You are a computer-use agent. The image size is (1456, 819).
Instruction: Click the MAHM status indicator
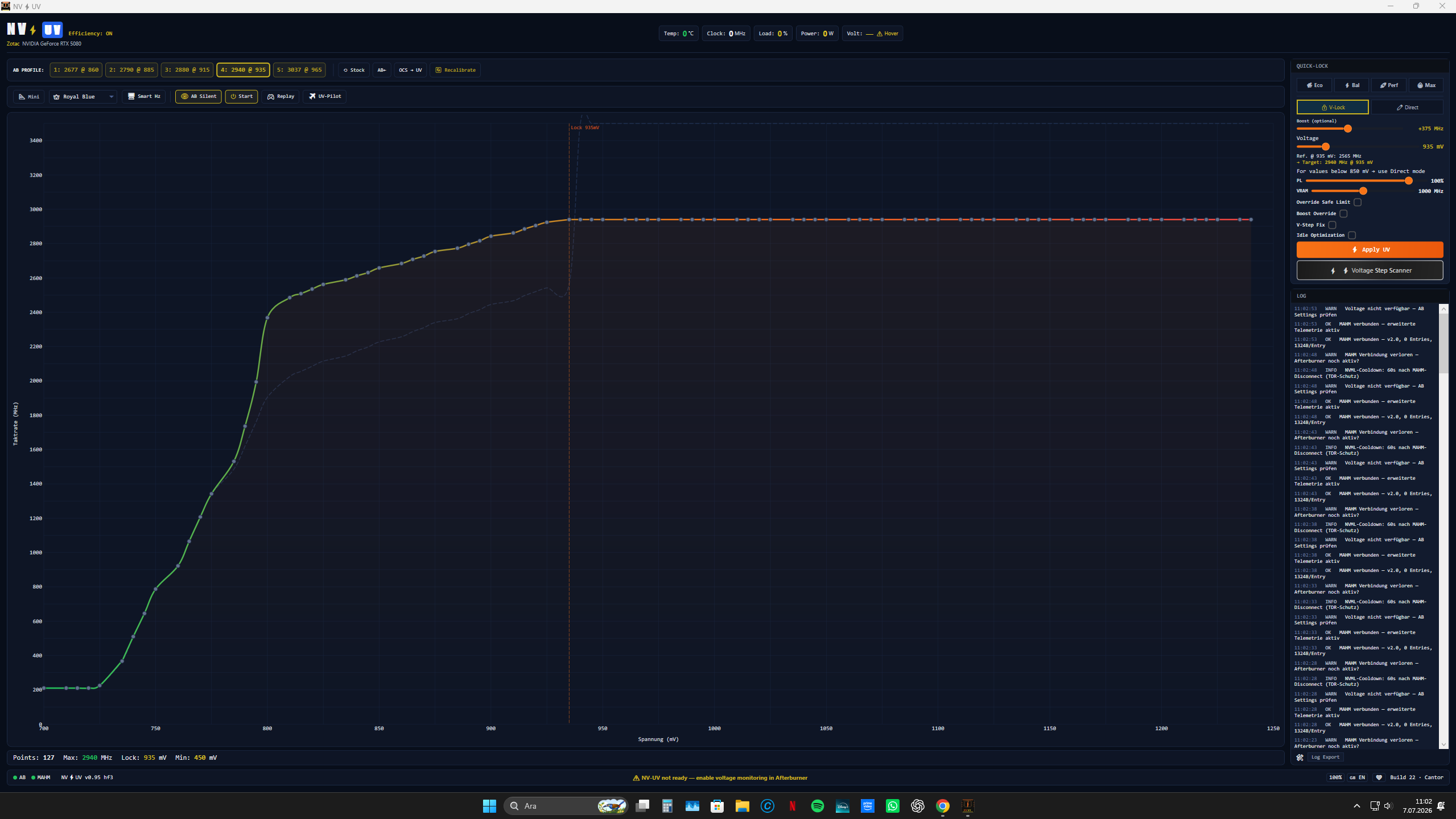pos(41,777)
